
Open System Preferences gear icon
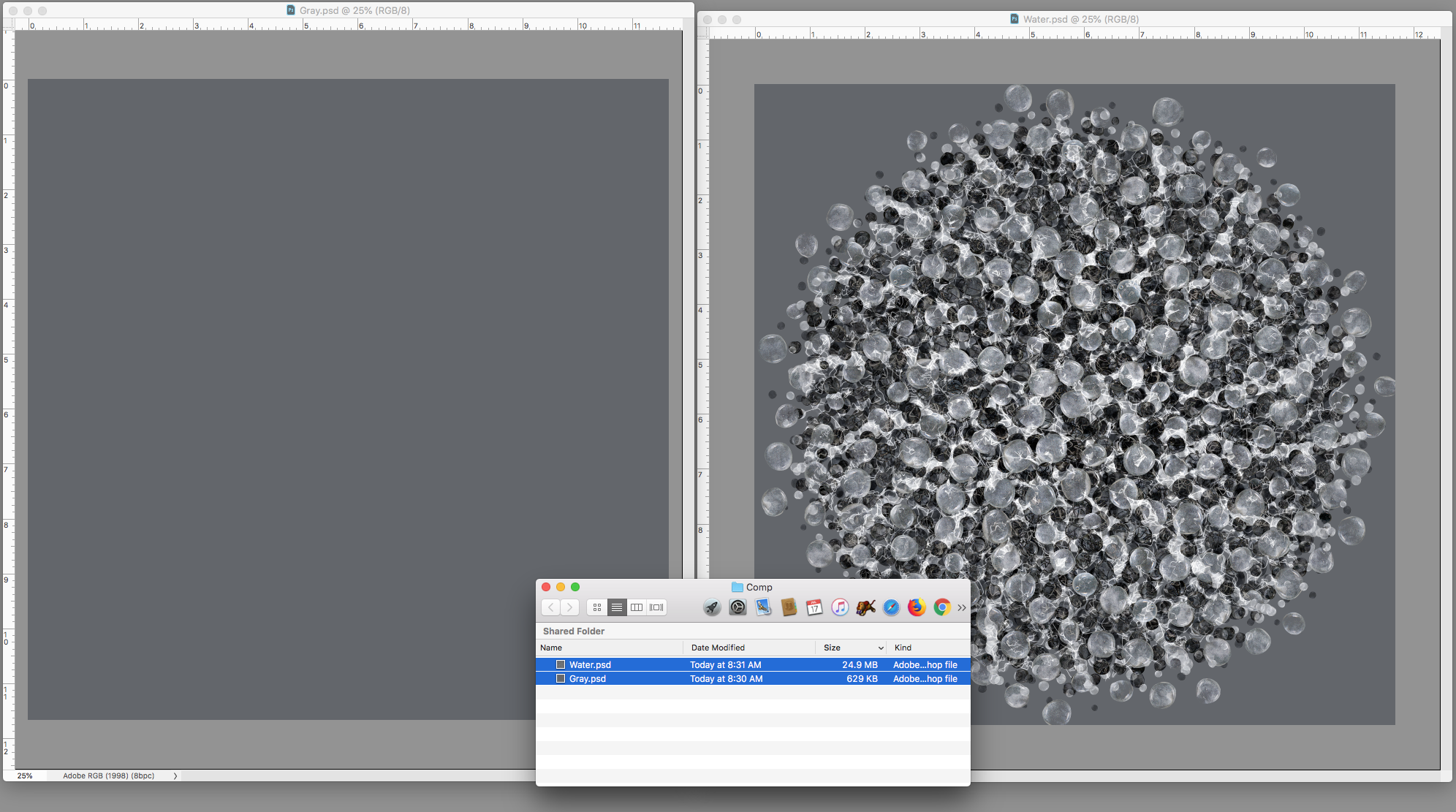(738, 607)
